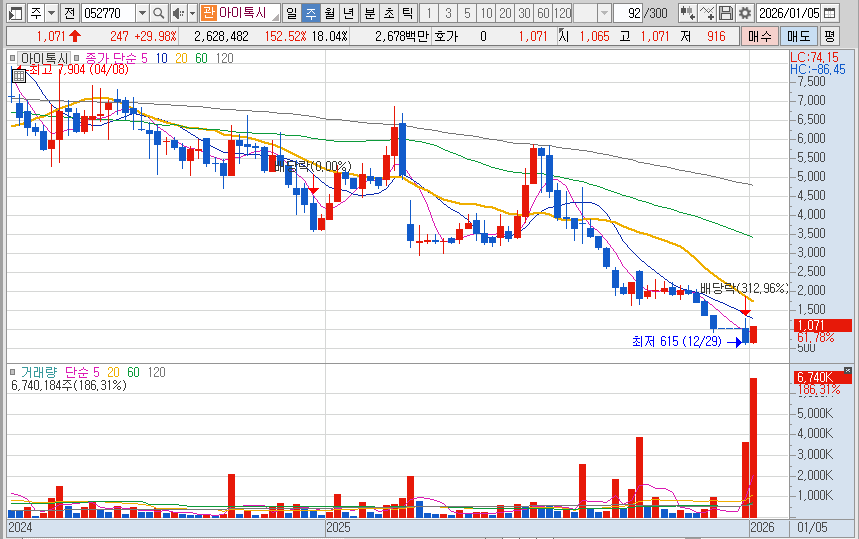The width and height of the screenshot is (859, 539).
Task: Click the 호가 quote label
Action: coord(445,37)
